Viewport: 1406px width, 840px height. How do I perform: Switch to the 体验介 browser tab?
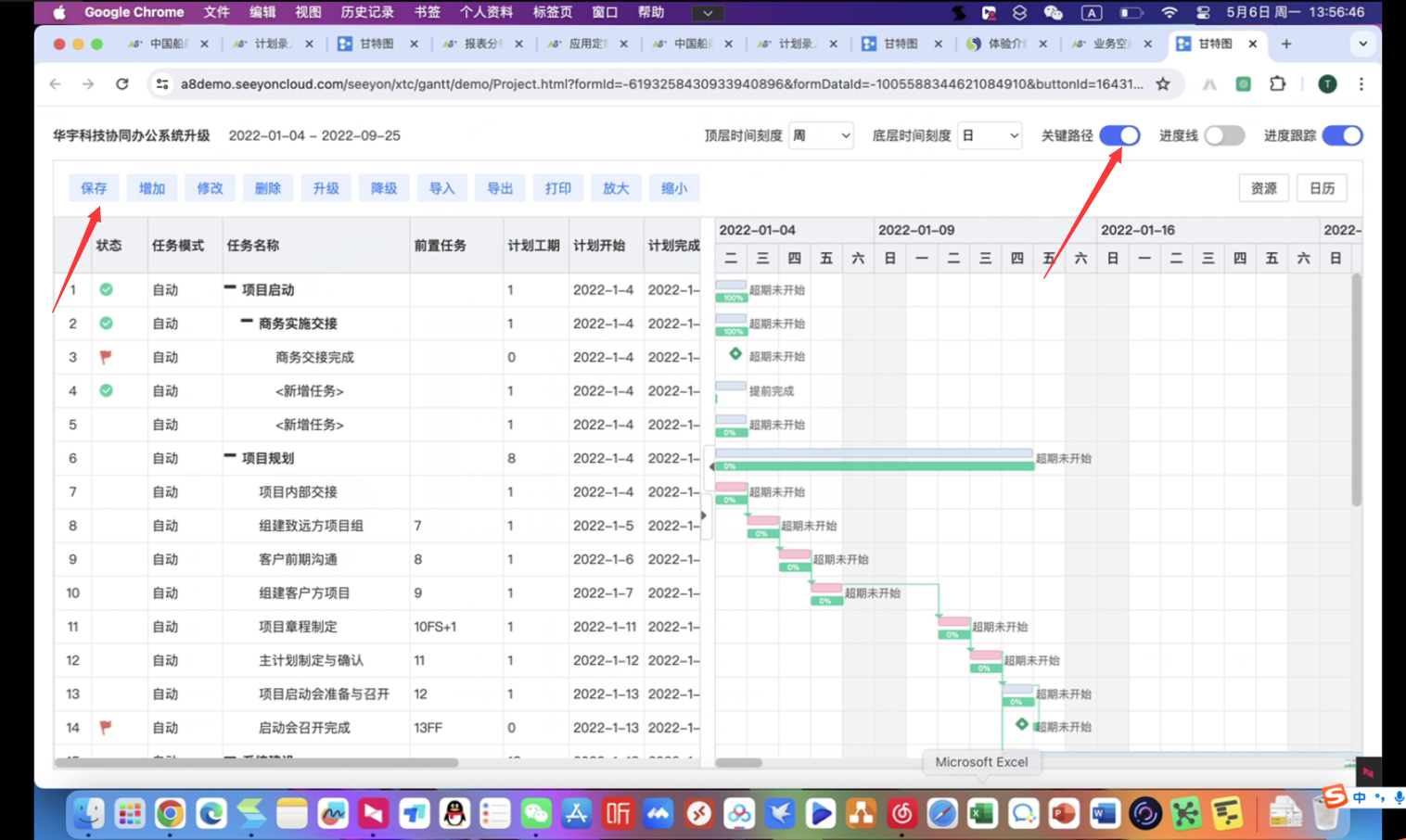[x=1005, y=44]
